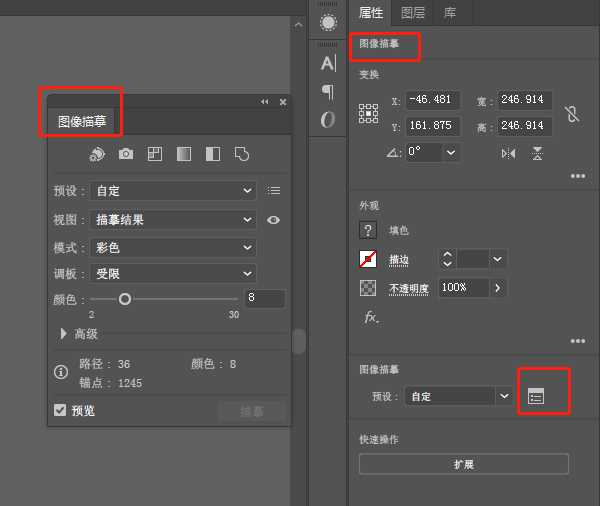Open more options in 外观 section
Viewport: 600px width, 506px height.
[578, 341]
